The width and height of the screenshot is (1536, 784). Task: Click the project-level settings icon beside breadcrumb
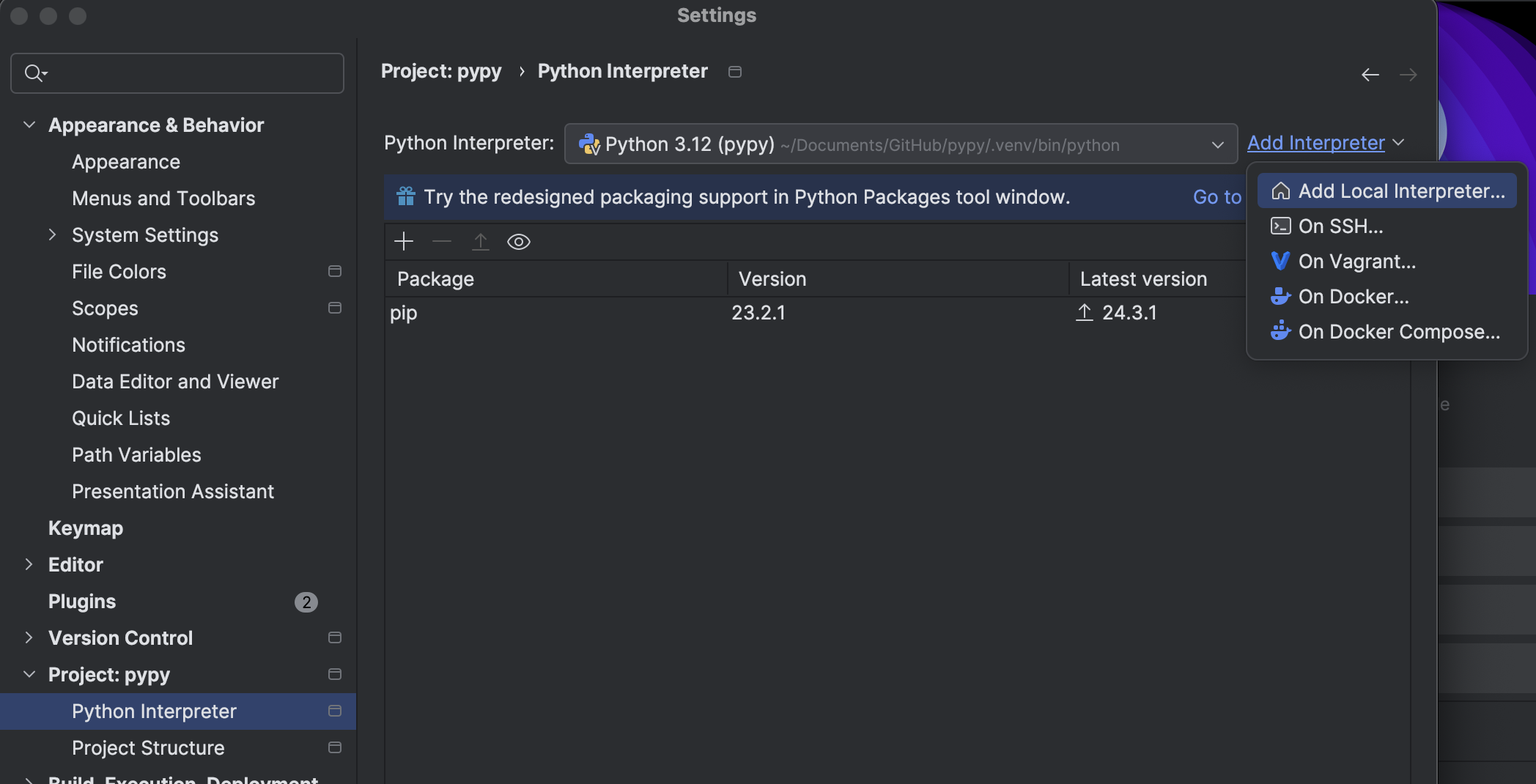click(735, 72)
